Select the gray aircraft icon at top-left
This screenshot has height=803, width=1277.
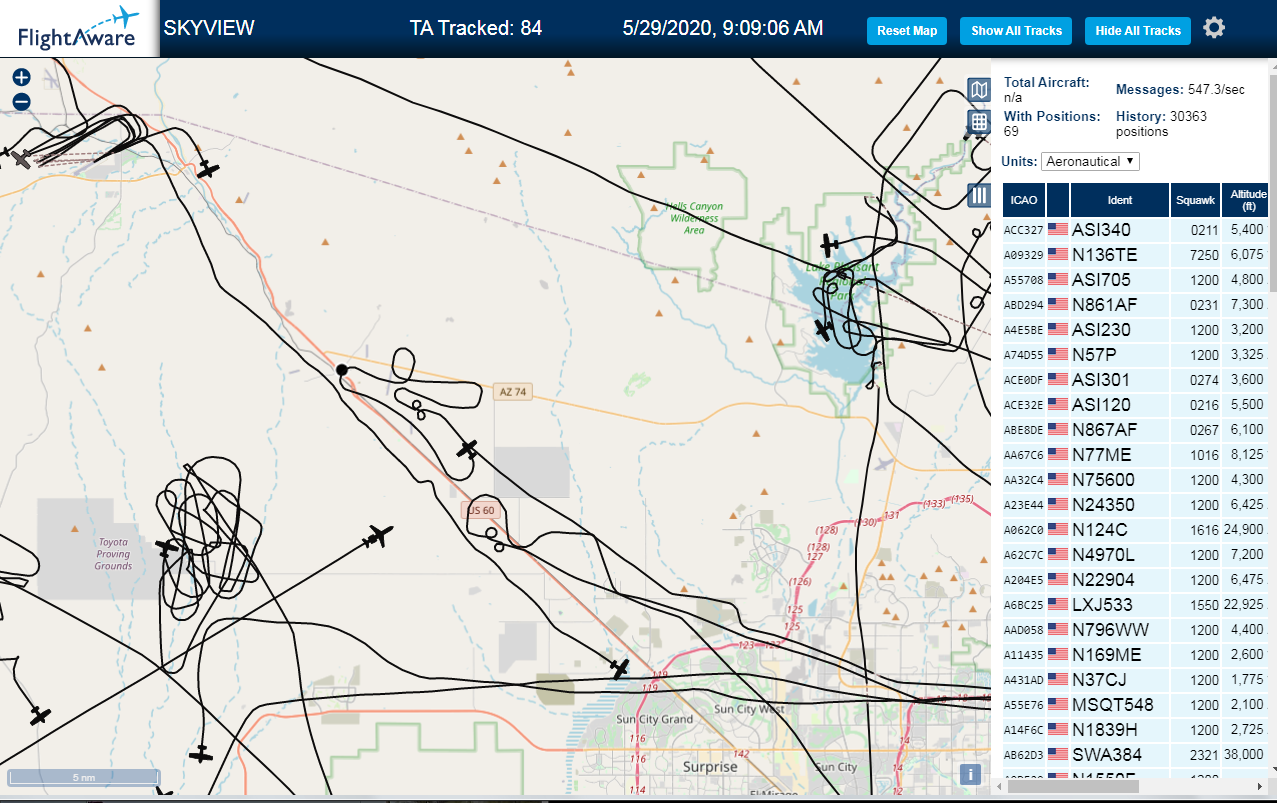[x=19, y=158]
